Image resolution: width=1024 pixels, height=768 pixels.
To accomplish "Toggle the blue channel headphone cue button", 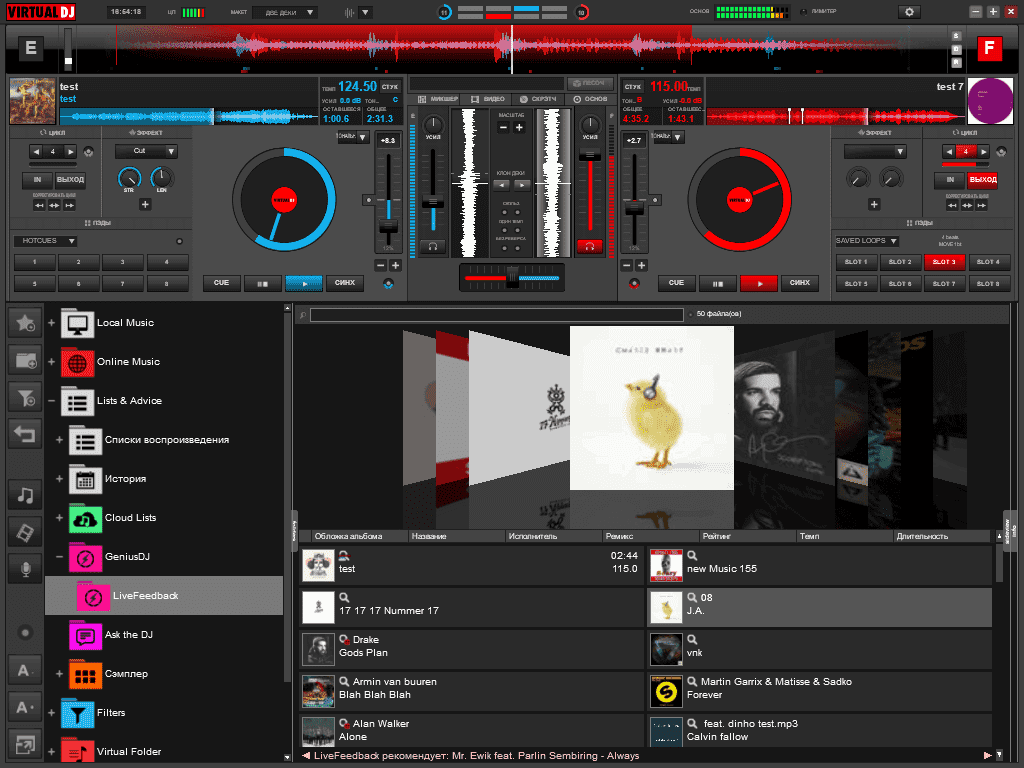I will 432,246.
